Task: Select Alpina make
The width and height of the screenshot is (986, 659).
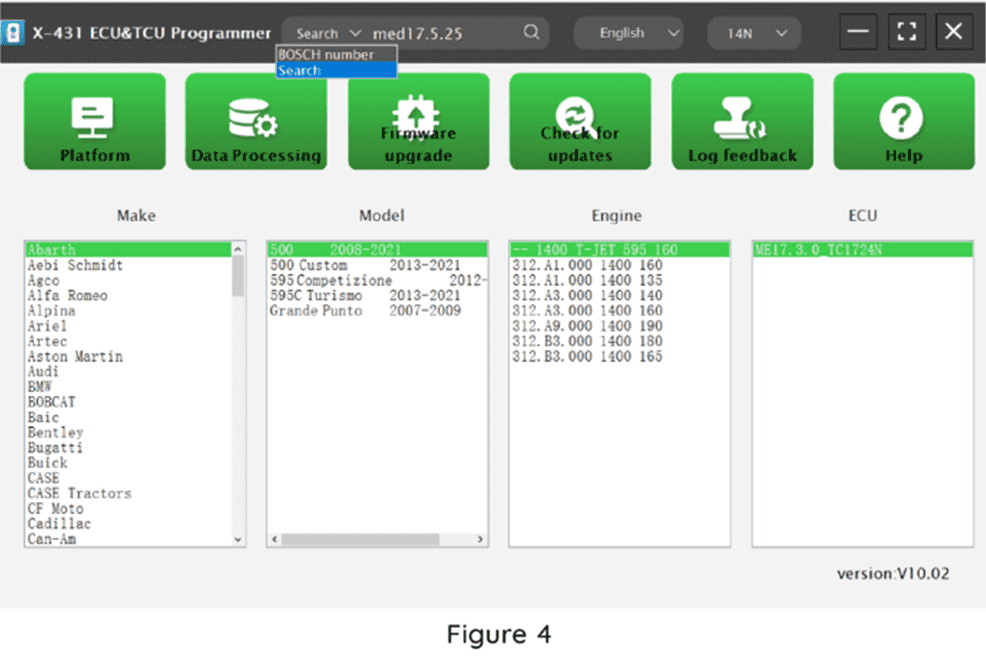Action: click(x=128, y=311)
